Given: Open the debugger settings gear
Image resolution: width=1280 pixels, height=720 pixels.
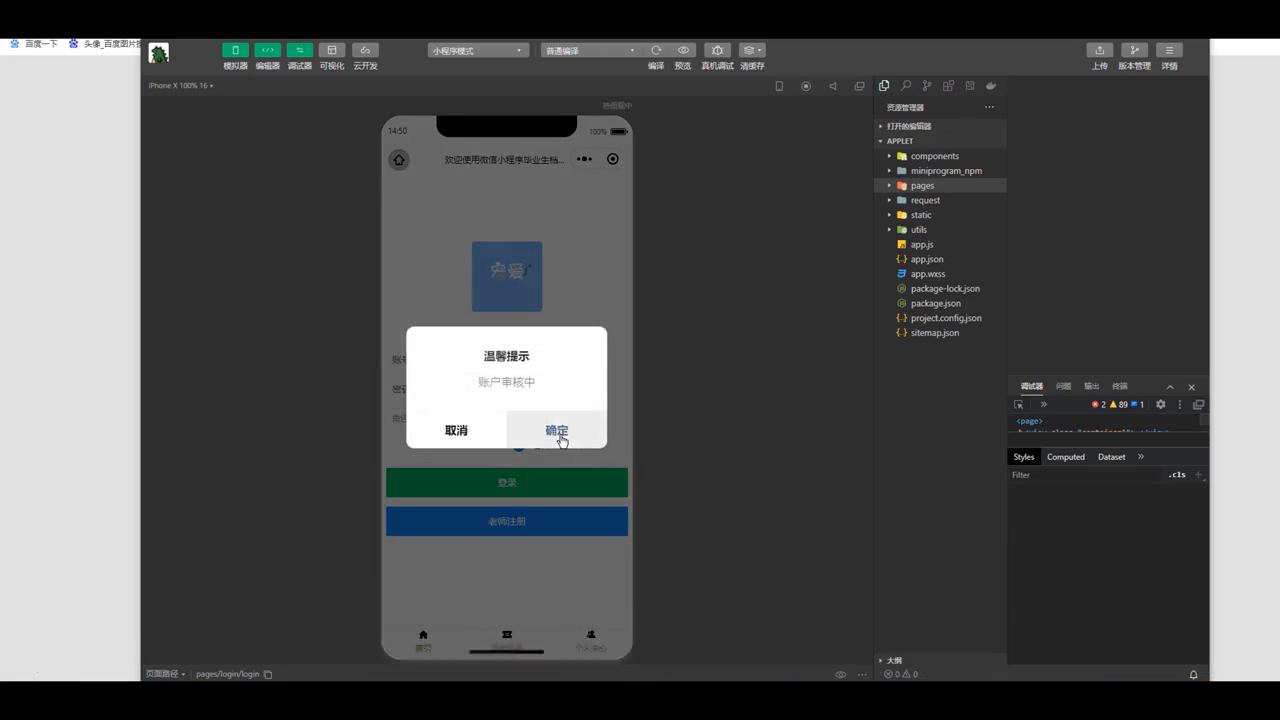Looking at the screenshot, I should point(1160,404).
